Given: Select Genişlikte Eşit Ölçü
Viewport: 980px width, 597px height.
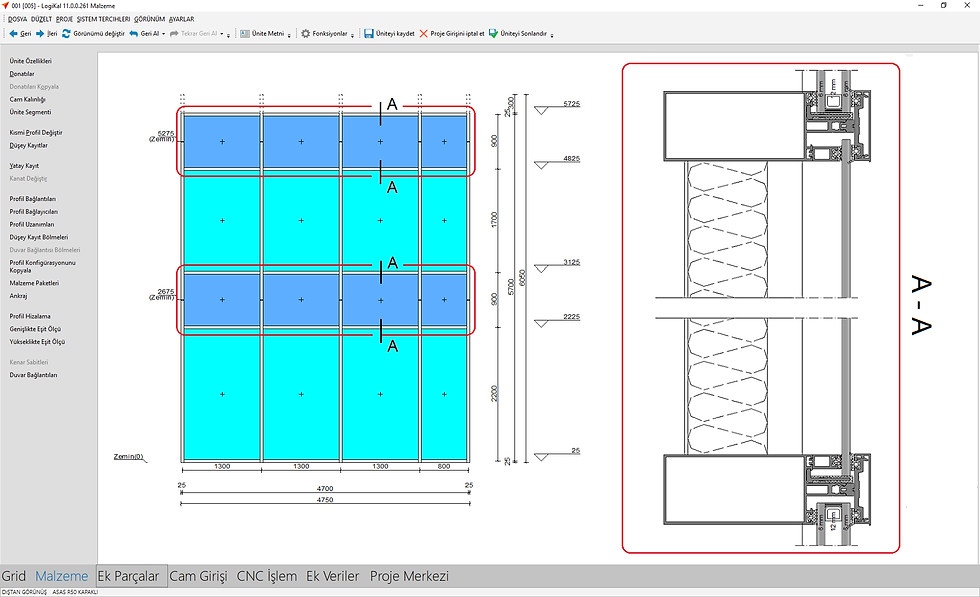Looking at the screenshot, I should point(35,329).
